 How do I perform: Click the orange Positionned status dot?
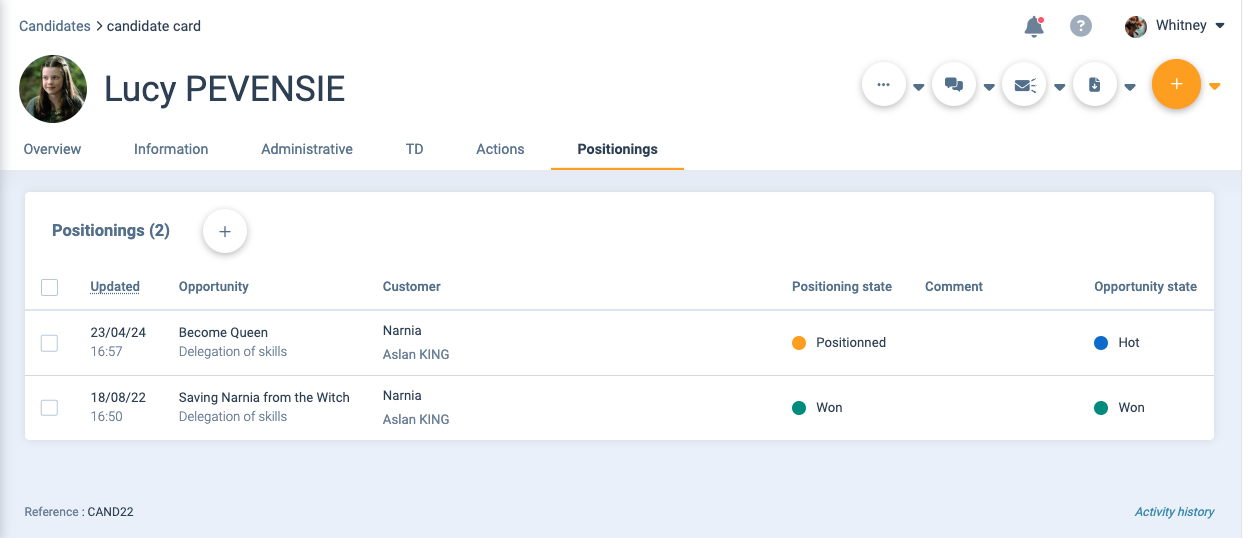[x=799, y=343]
